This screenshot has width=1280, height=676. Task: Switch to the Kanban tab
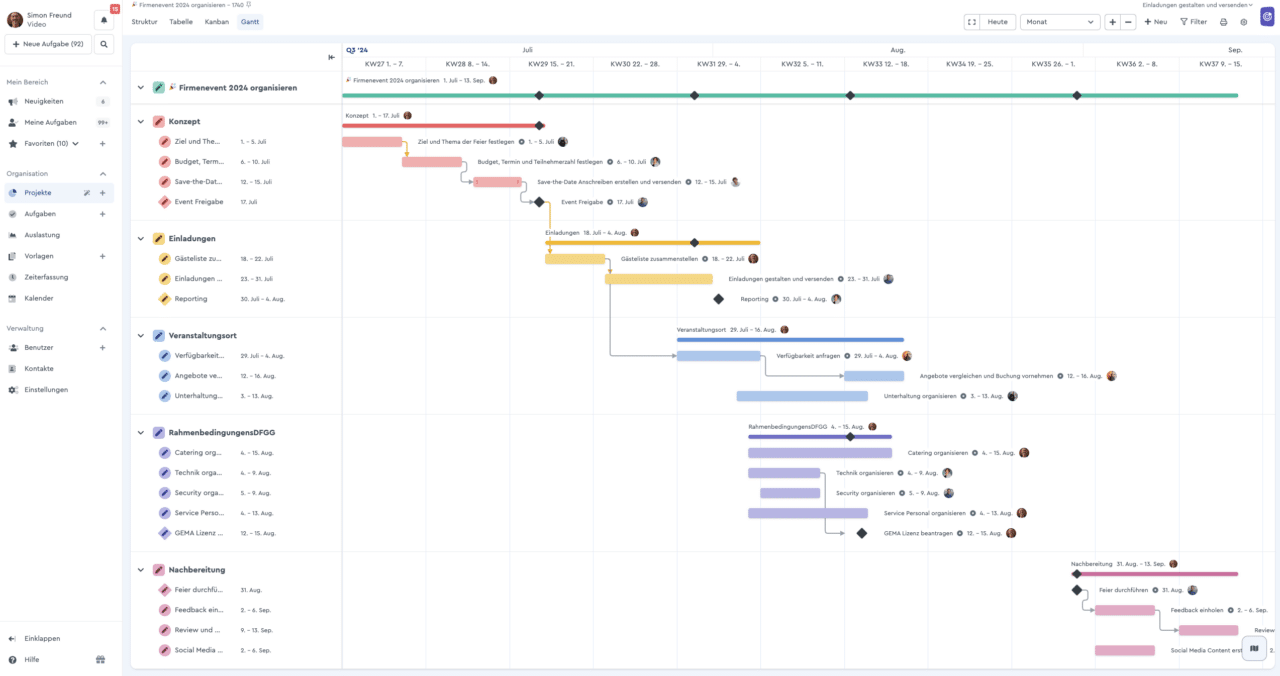pos(216,21)
